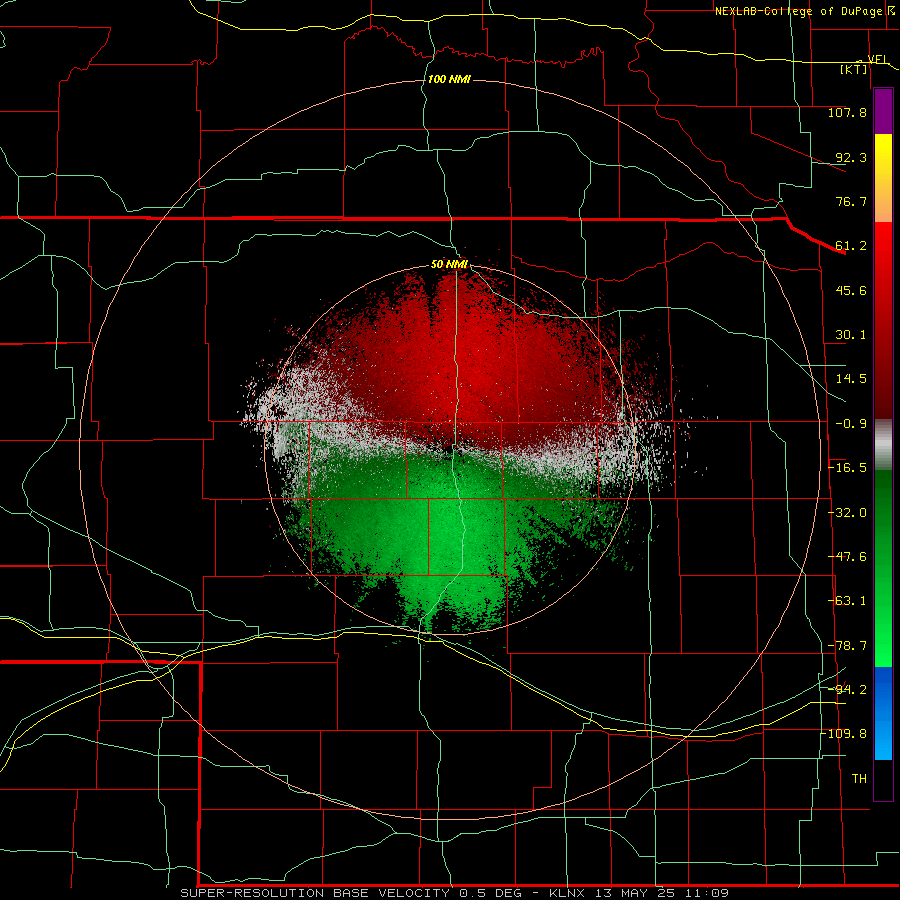The height and width of the screenshot is (900, 900).
Task: Click the TH label on the legend
Action: point(859,779)
